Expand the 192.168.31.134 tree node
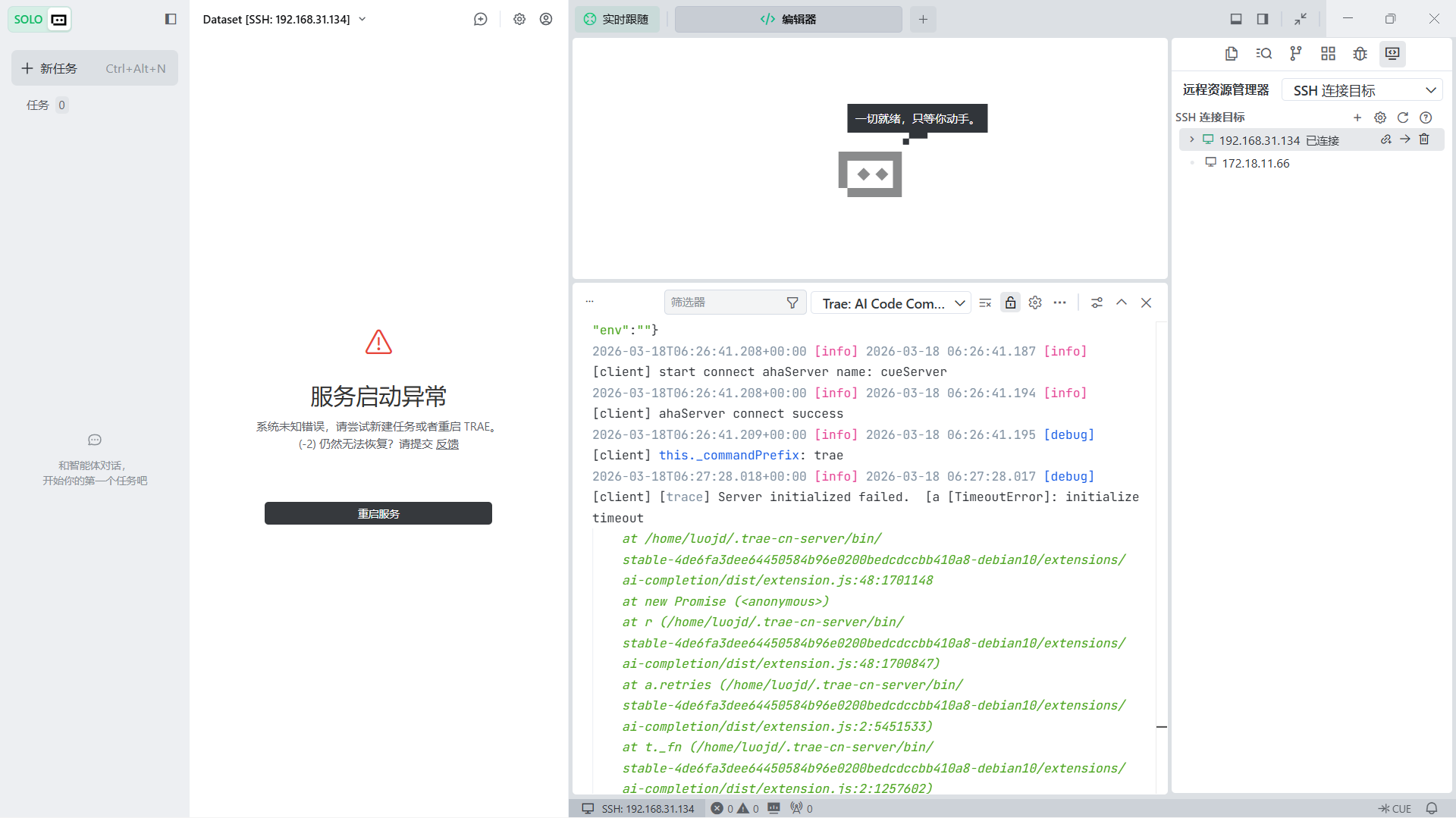This screenshot has height=818, width=1456. tap(1192, 139)
